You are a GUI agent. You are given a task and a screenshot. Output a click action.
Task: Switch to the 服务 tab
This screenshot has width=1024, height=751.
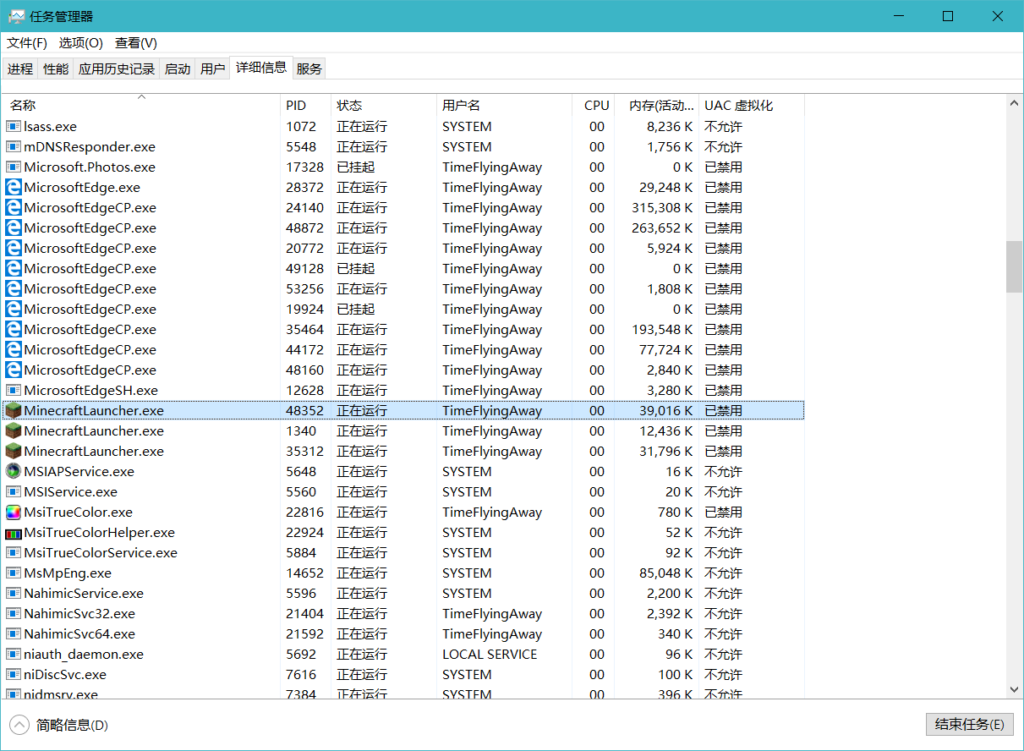(x=309, y=69)
